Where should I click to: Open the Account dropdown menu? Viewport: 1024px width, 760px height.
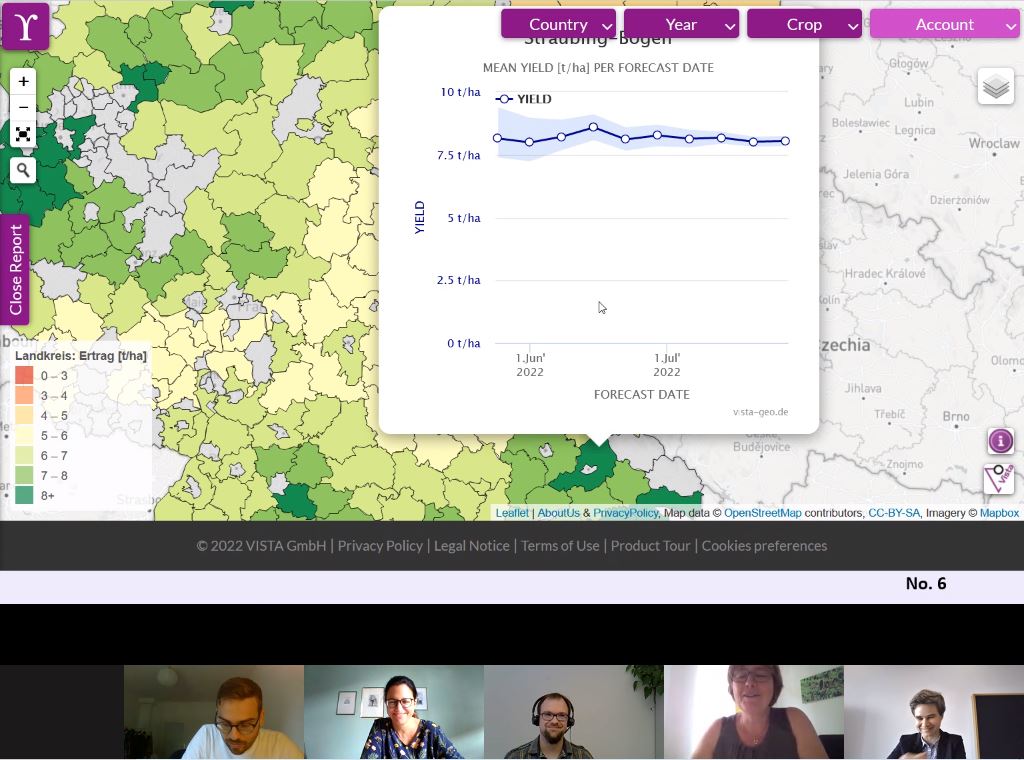tap(944, 24)
